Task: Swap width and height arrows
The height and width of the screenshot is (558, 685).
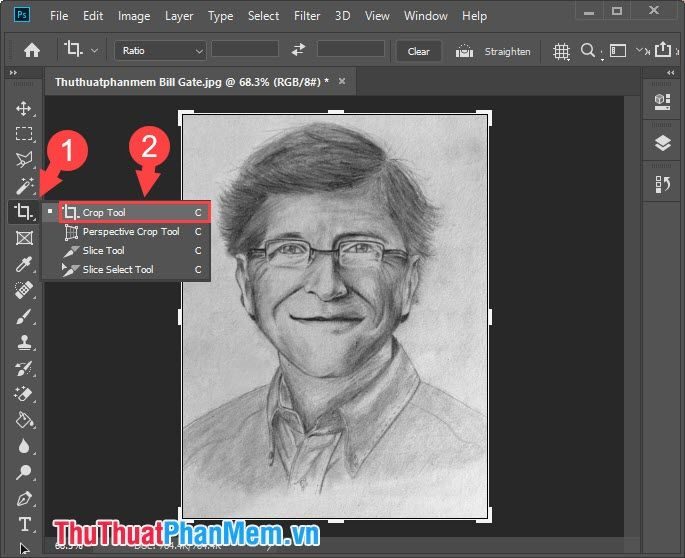Action: [x=298, y=50]
